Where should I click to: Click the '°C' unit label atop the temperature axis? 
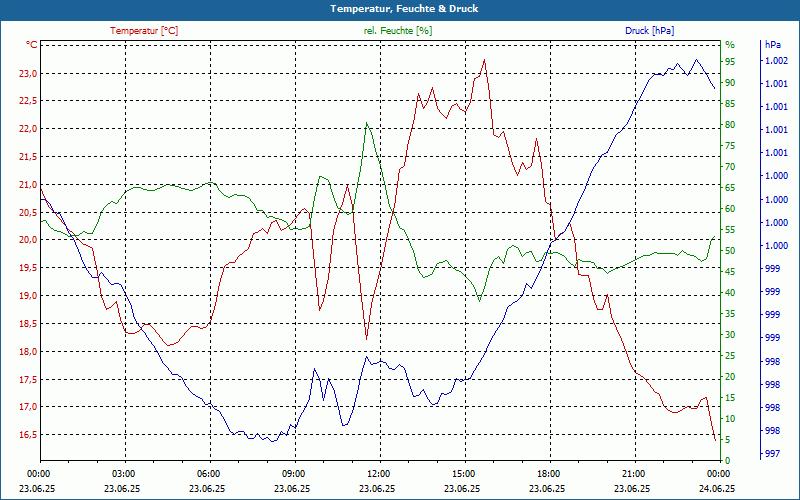32,45
